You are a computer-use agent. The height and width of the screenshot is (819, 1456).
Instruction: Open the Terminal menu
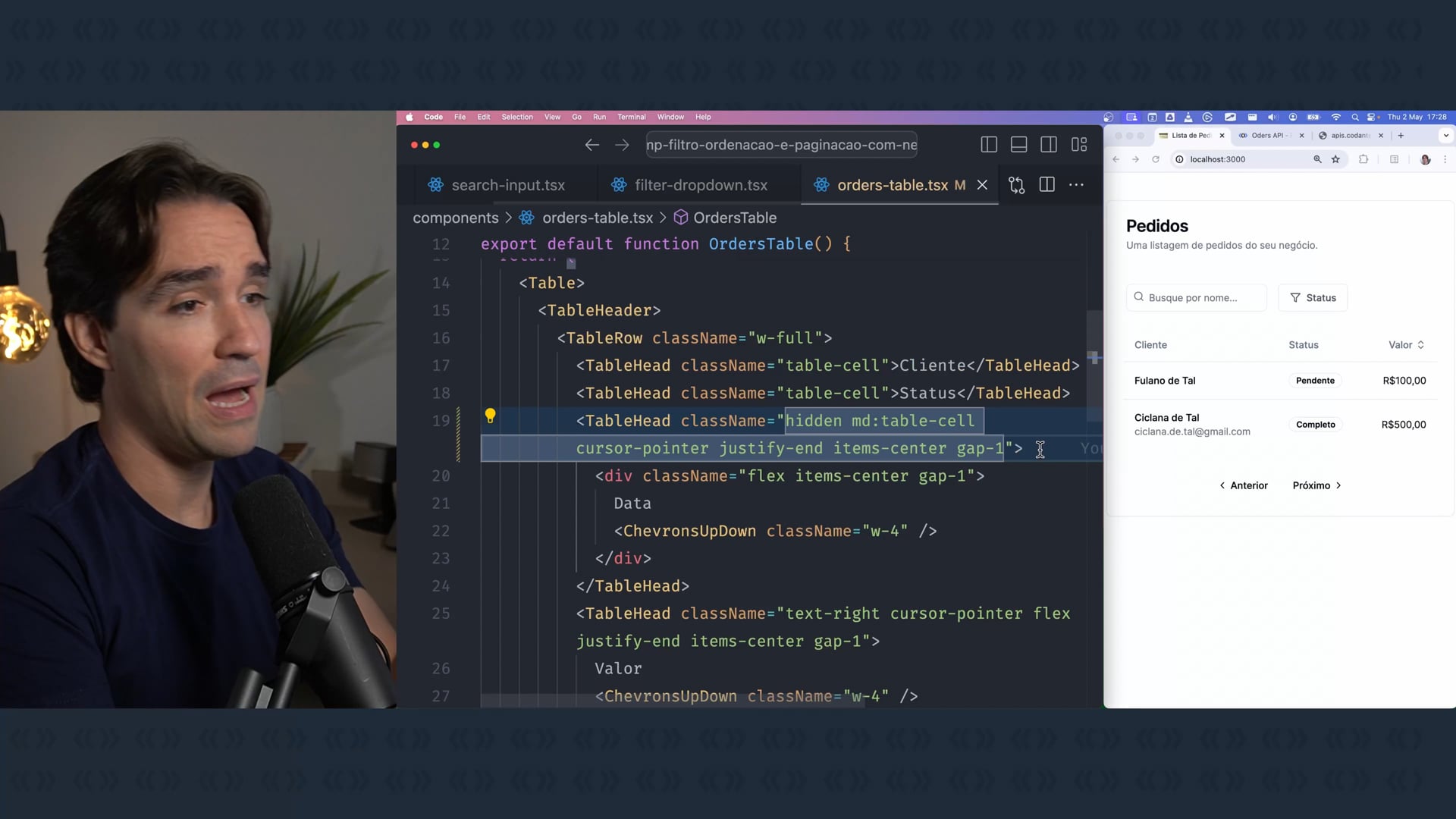click(x=631, y=117)
